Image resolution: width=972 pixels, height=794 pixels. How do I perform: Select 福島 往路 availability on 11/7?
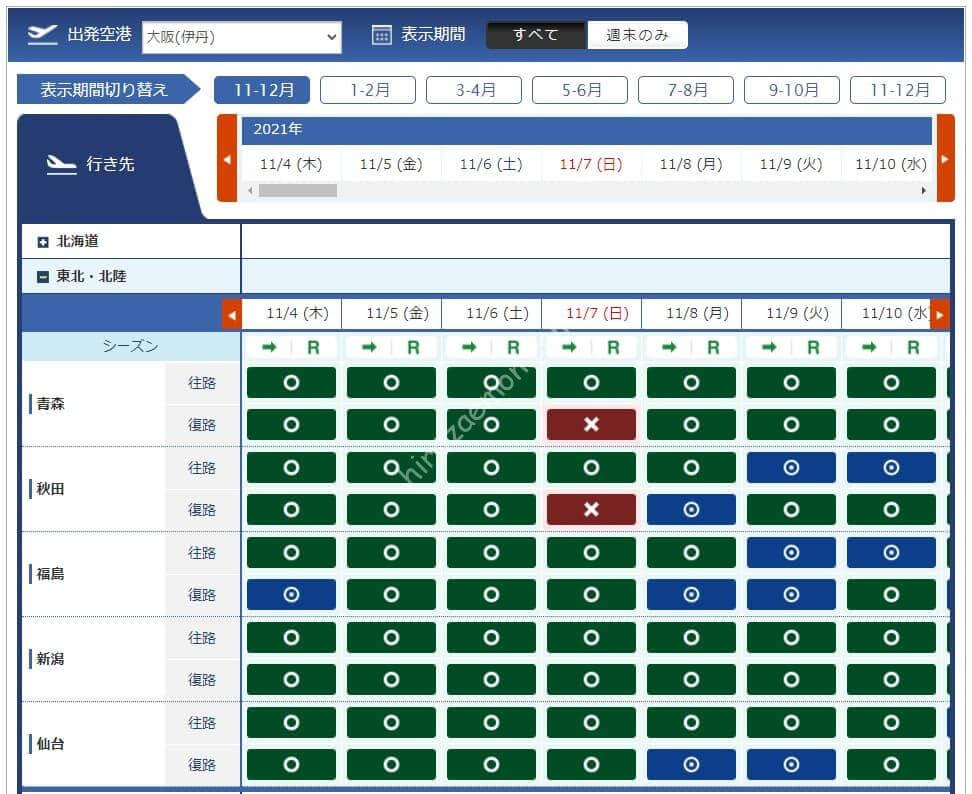tap(591, 552)
